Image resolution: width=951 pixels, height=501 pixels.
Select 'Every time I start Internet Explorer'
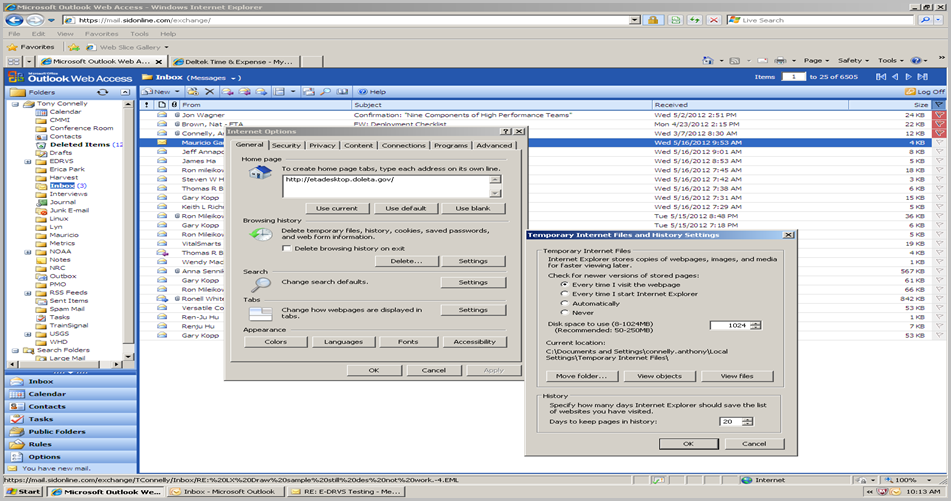(565, 294)
